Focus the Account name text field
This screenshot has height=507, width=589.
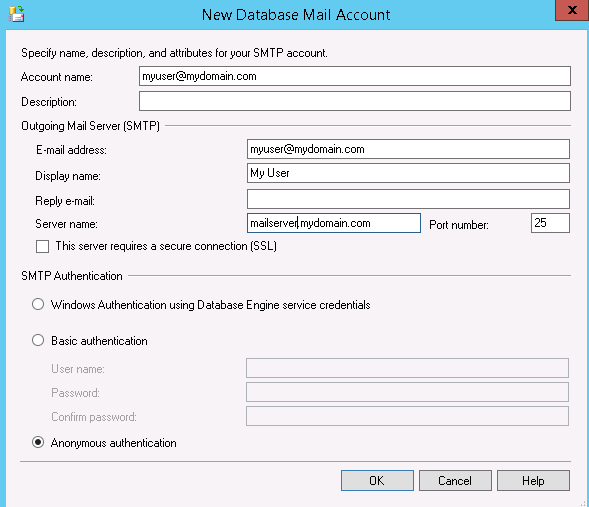click(355, 76)
